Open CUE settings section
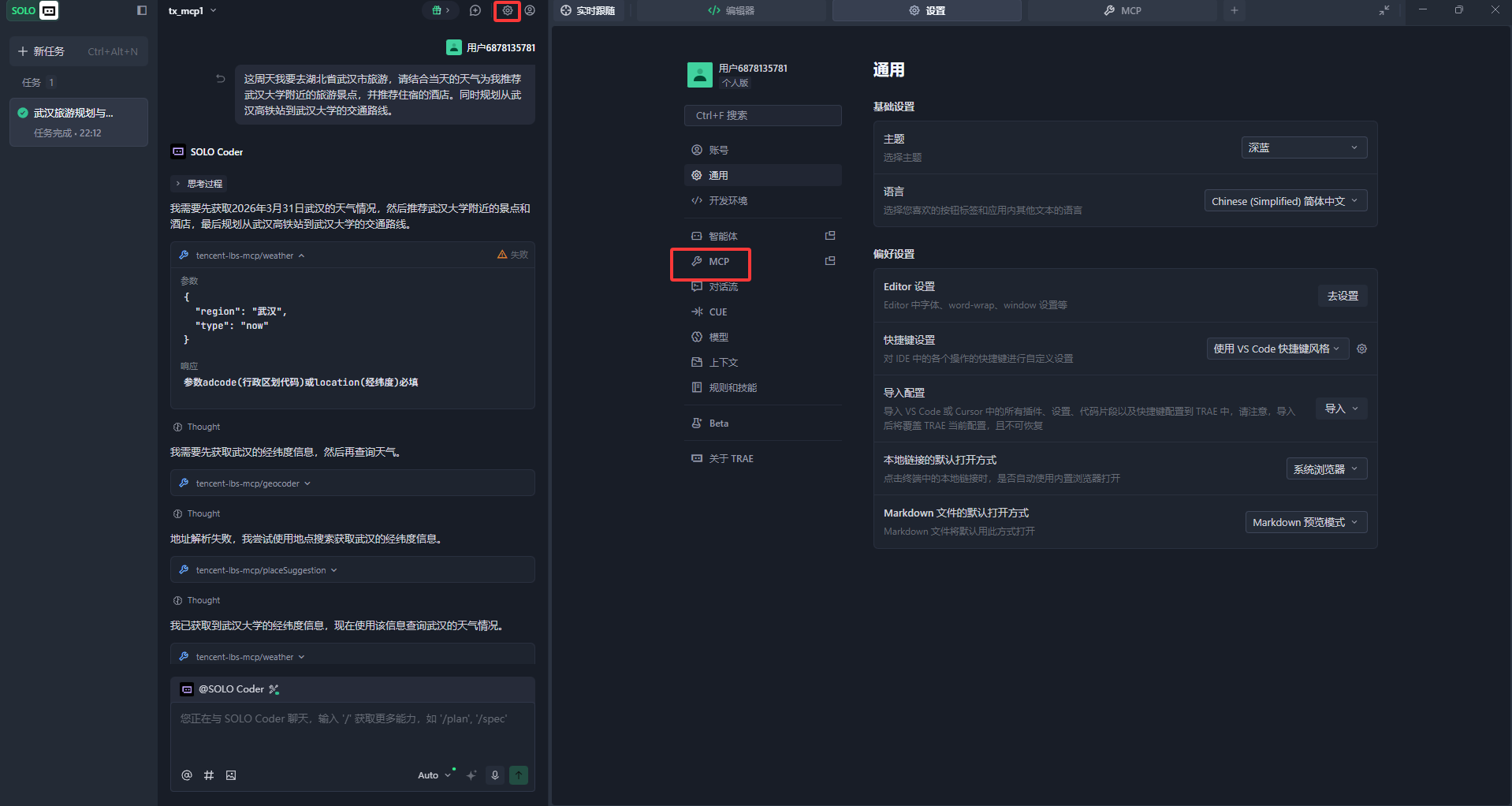Image resolution: width=1512 pixels, height=806 pixels. (x=762, y=312)
